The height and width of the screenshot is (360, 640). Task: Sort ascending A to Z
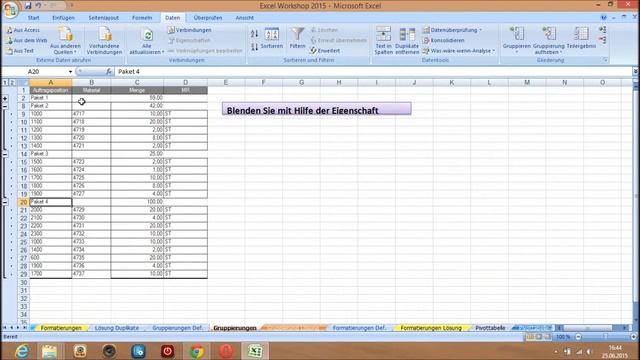pos(254,34)
